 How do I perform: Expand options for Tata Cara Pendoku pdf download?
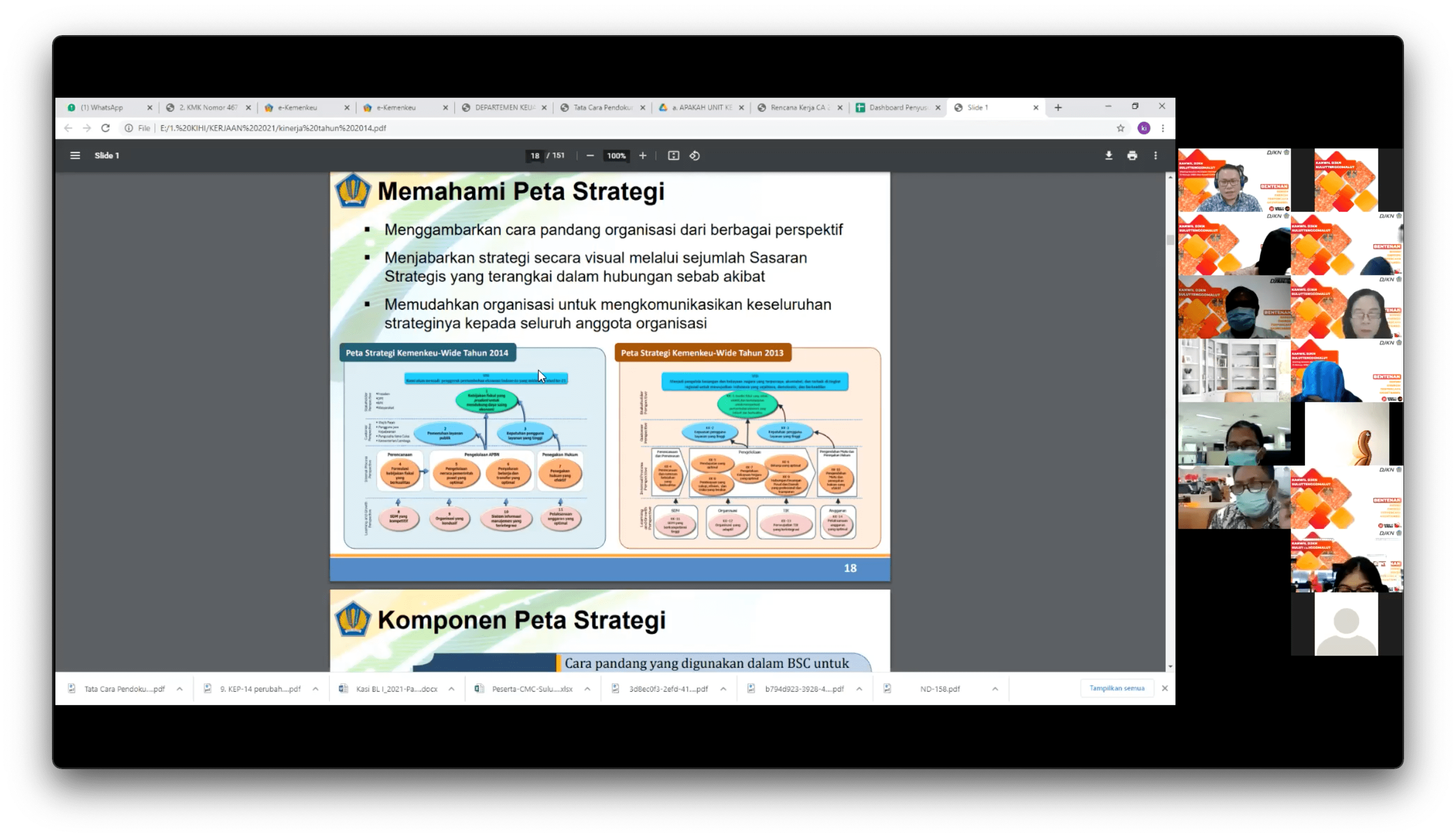coord(180,689)
